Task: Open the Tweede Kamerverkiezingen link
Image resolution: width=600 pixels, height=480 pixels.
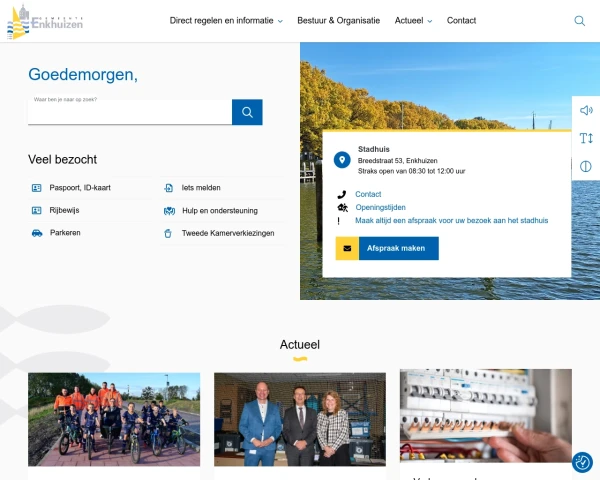Action: [227, 233]
